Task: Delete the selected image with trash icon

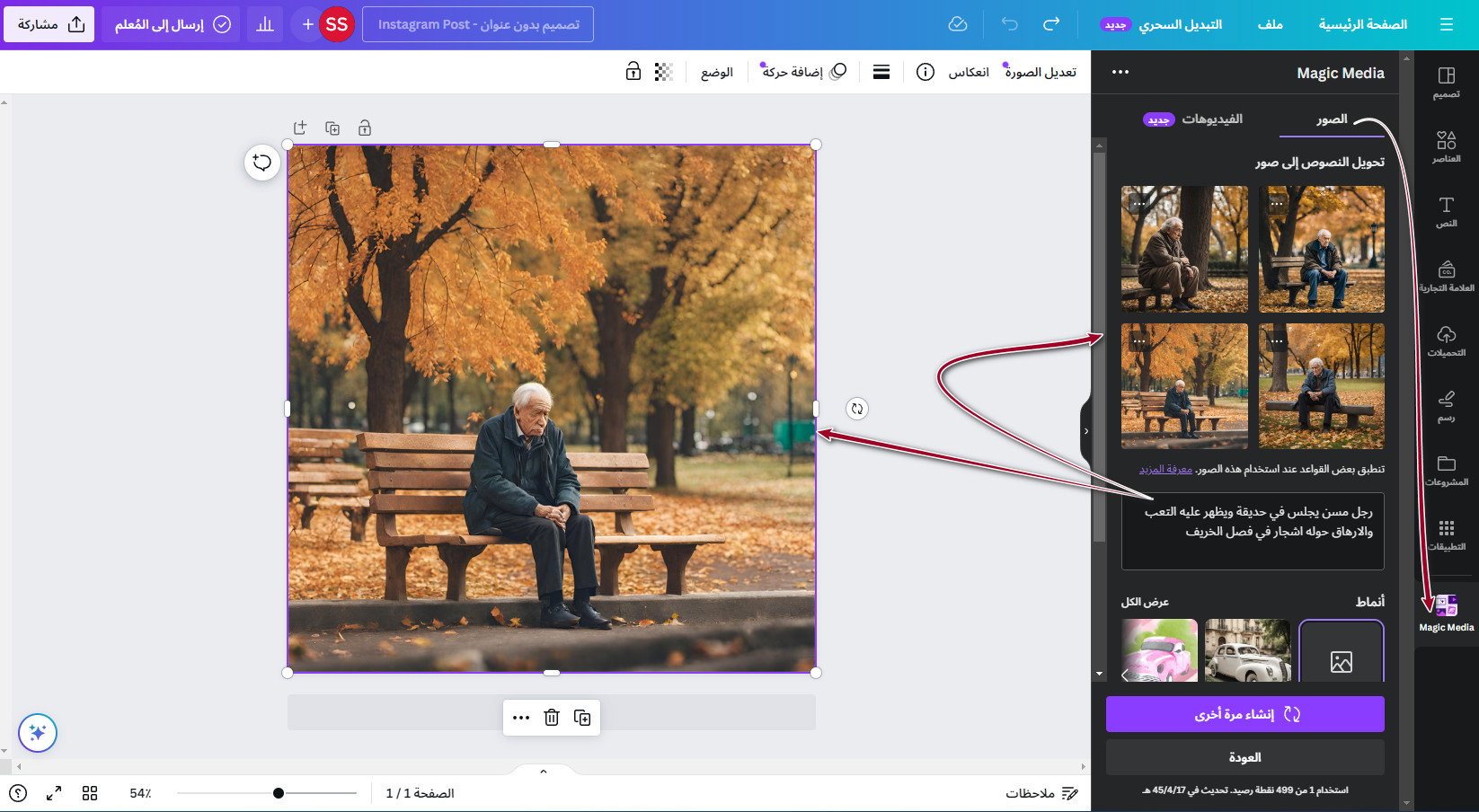Action: [552, 718]
